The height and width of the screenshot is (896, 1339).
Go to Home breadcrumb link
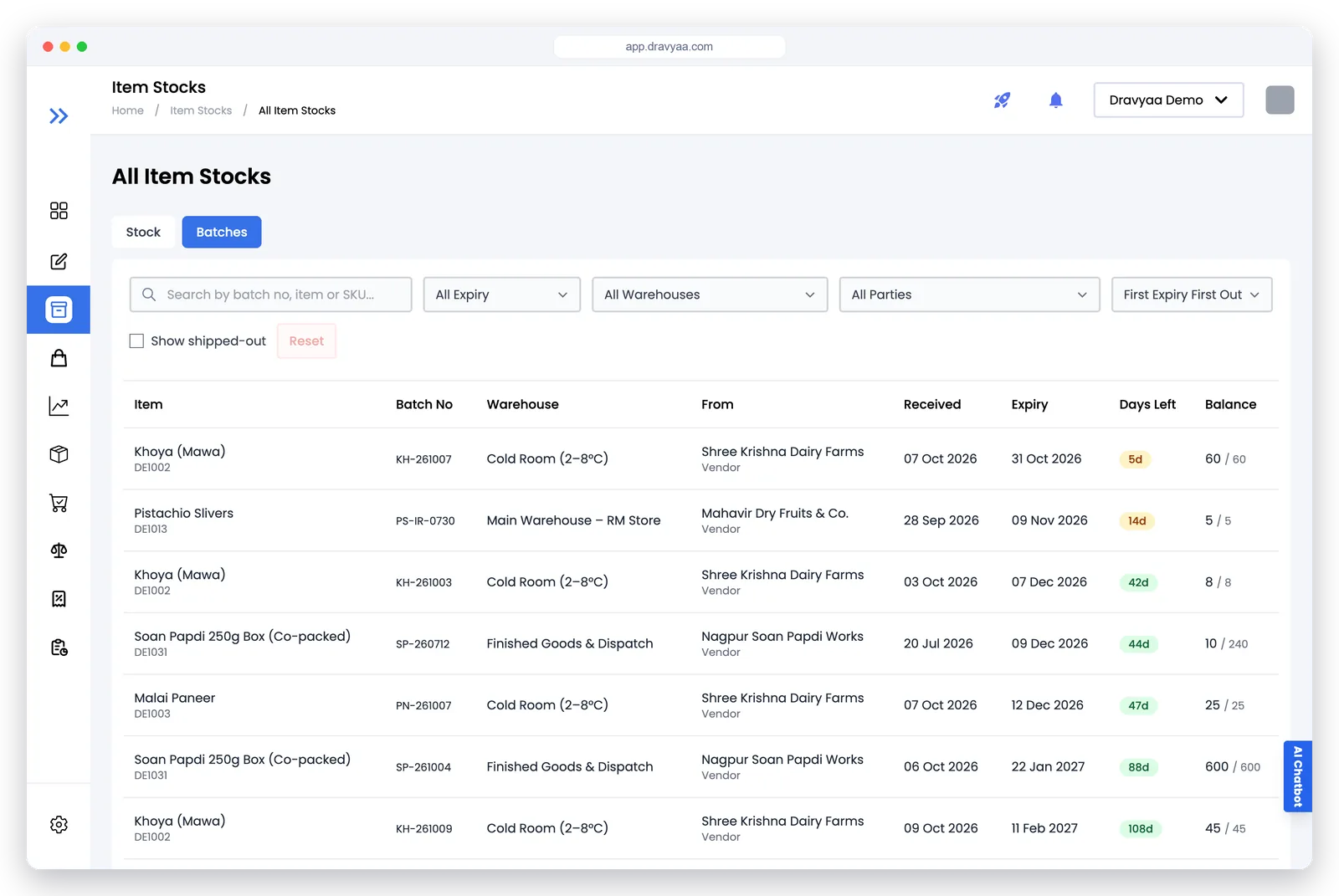pos(128,110)
